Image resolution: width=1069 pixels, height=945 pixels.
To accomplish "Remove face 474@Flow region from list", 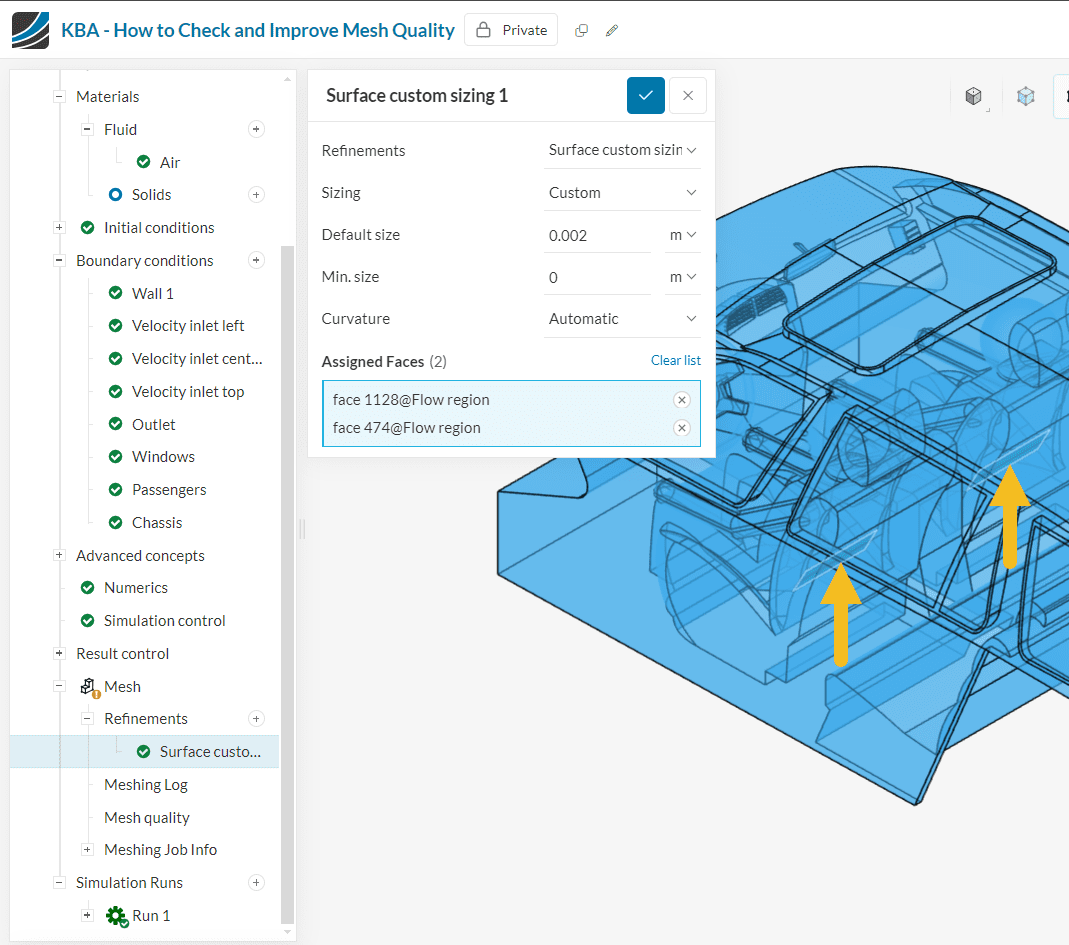I will (x=681, y=428).
